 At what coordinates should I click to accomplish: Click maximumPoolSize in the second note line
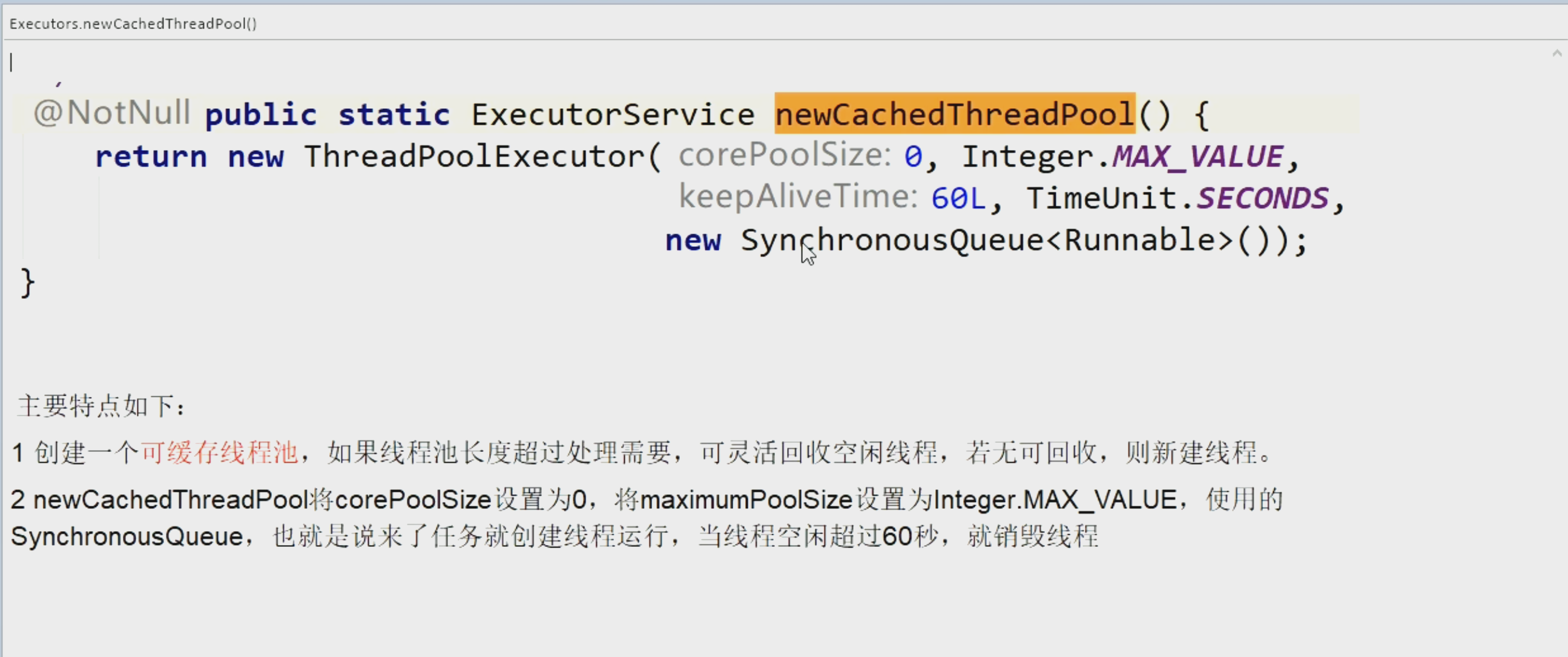coord(746,500)
